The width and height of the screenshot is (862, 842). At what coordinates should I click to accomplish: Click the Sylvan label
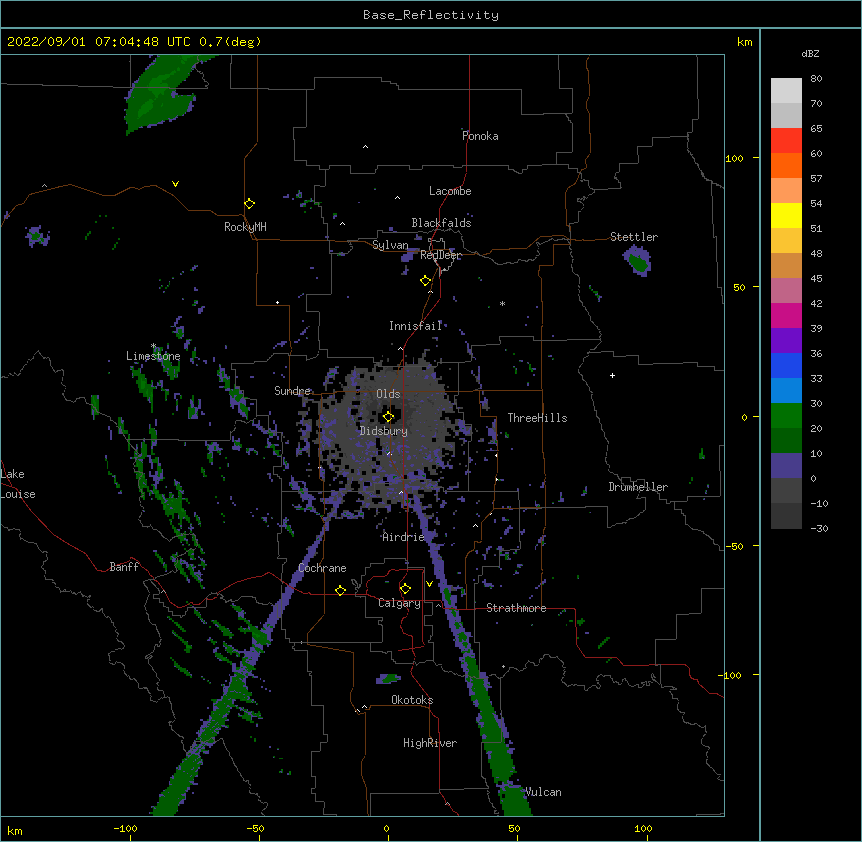click(x=390, y=245)
